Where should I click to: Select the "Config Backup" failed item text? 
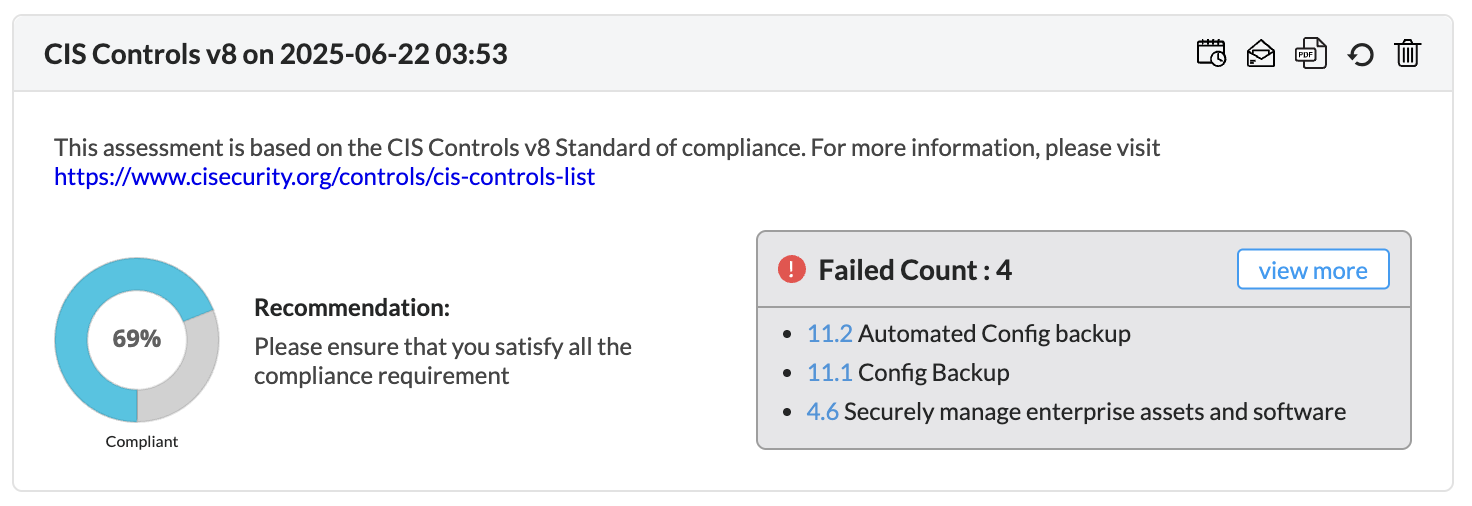tap(933, 373)
